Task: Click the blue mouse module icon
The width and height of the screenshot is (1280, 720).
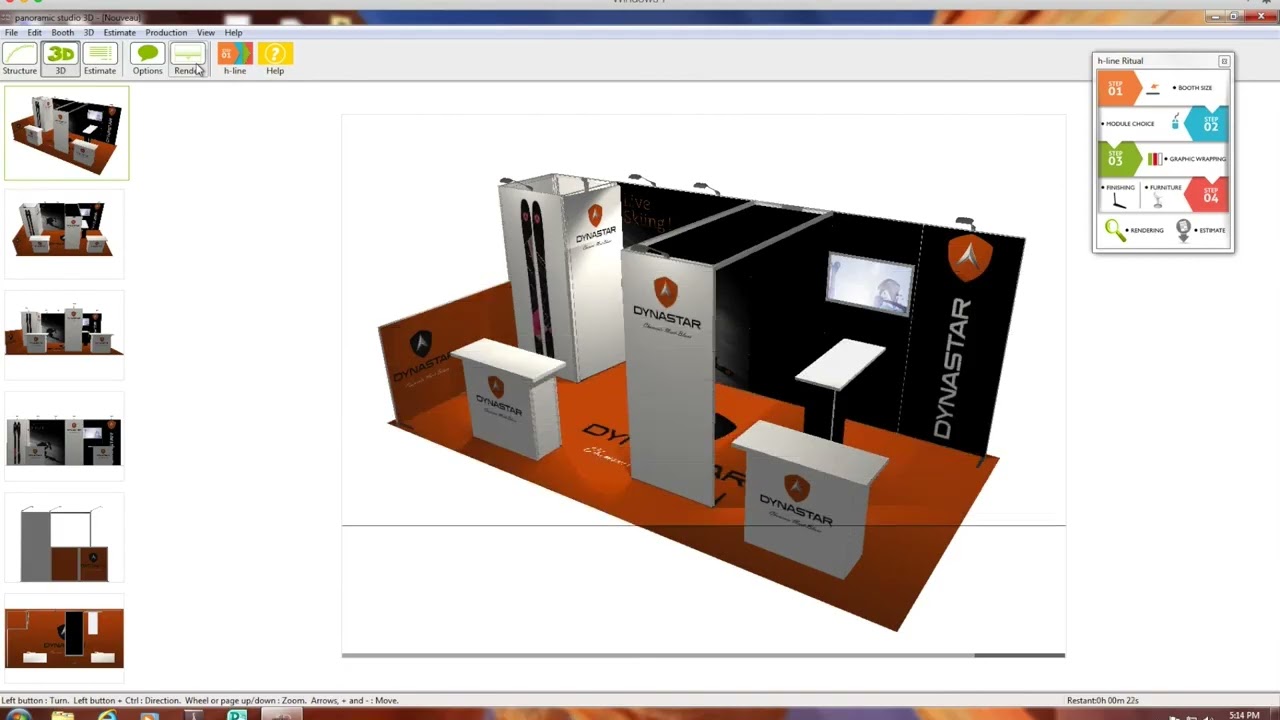Action: click(x=1175, y=123)
